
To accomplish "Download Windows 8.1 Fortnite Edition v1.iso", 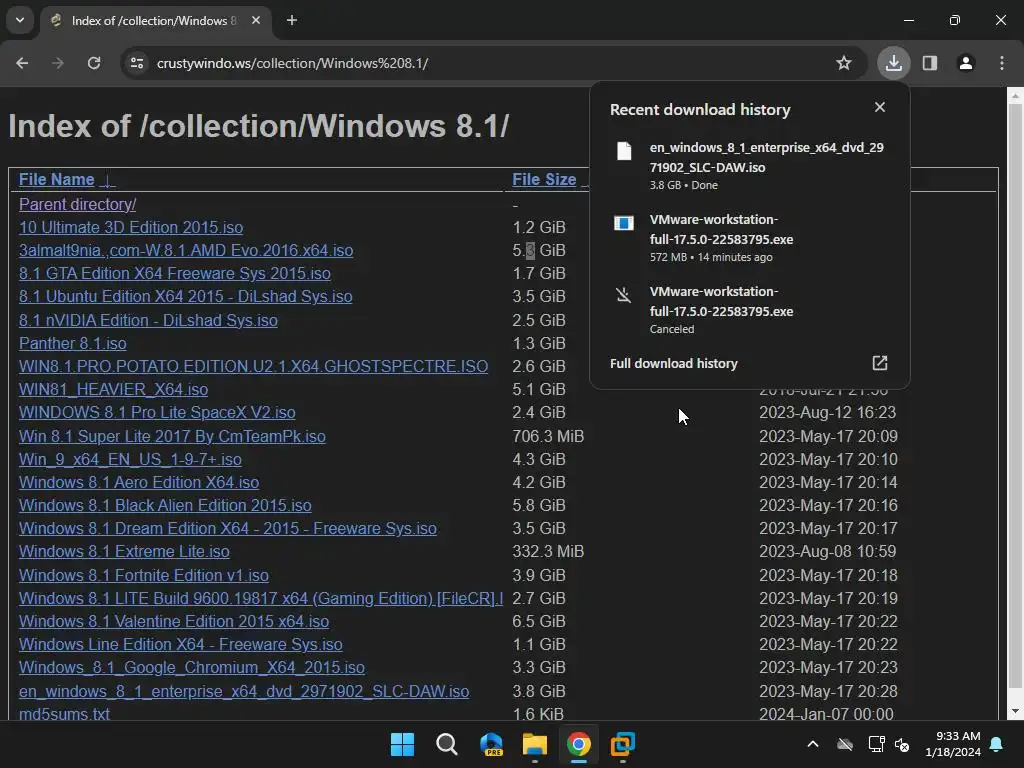I will tap(144, 575).
